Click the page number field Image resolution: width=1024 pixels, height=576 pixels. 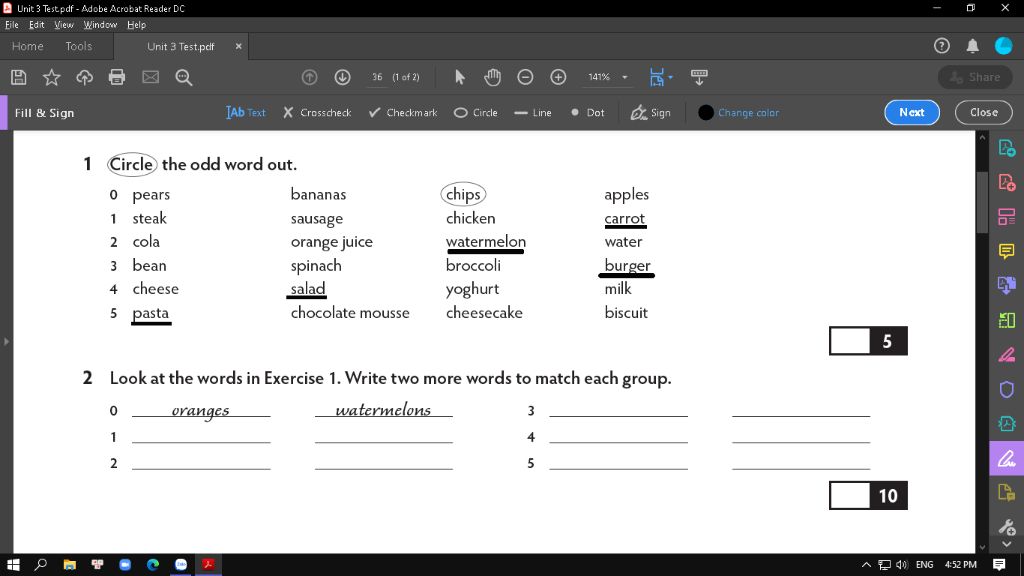[x=377, y=77]
